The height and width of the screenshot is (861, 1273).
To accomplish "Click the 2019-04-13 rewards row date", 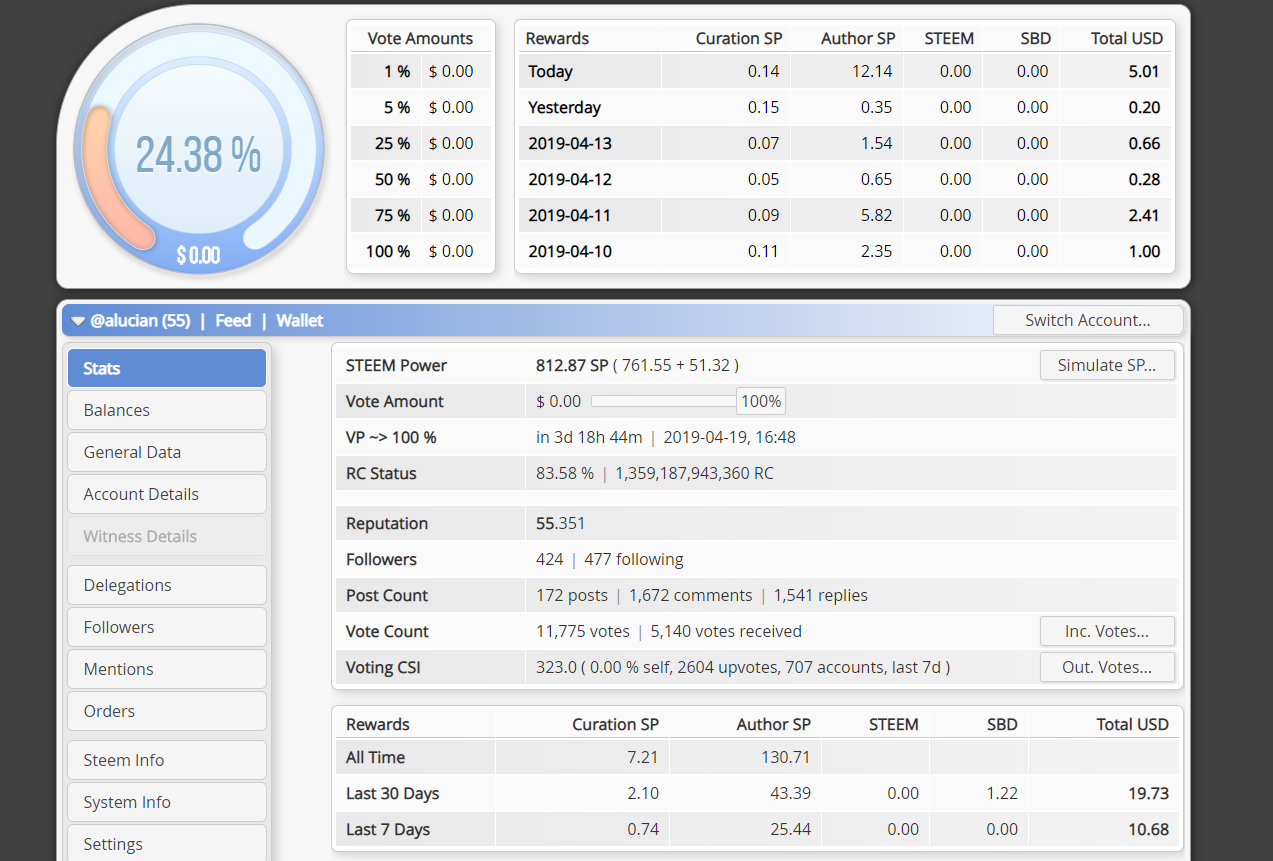I will (x=569, y=143).
